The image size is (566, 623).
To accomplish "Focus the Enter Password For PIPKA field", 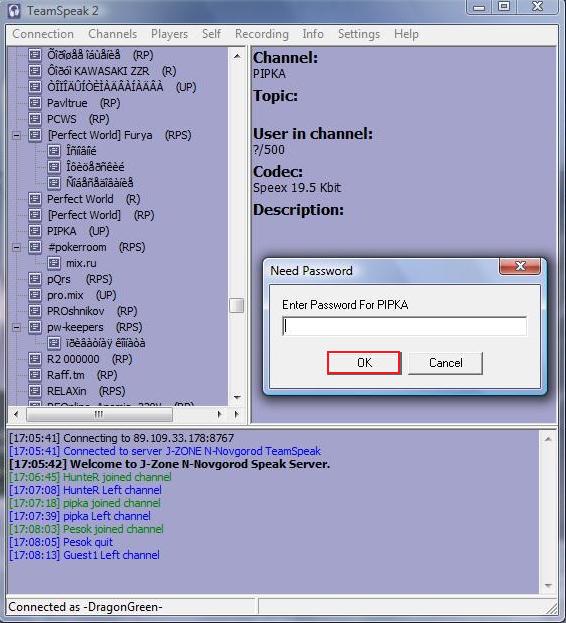I will (404, 326).
